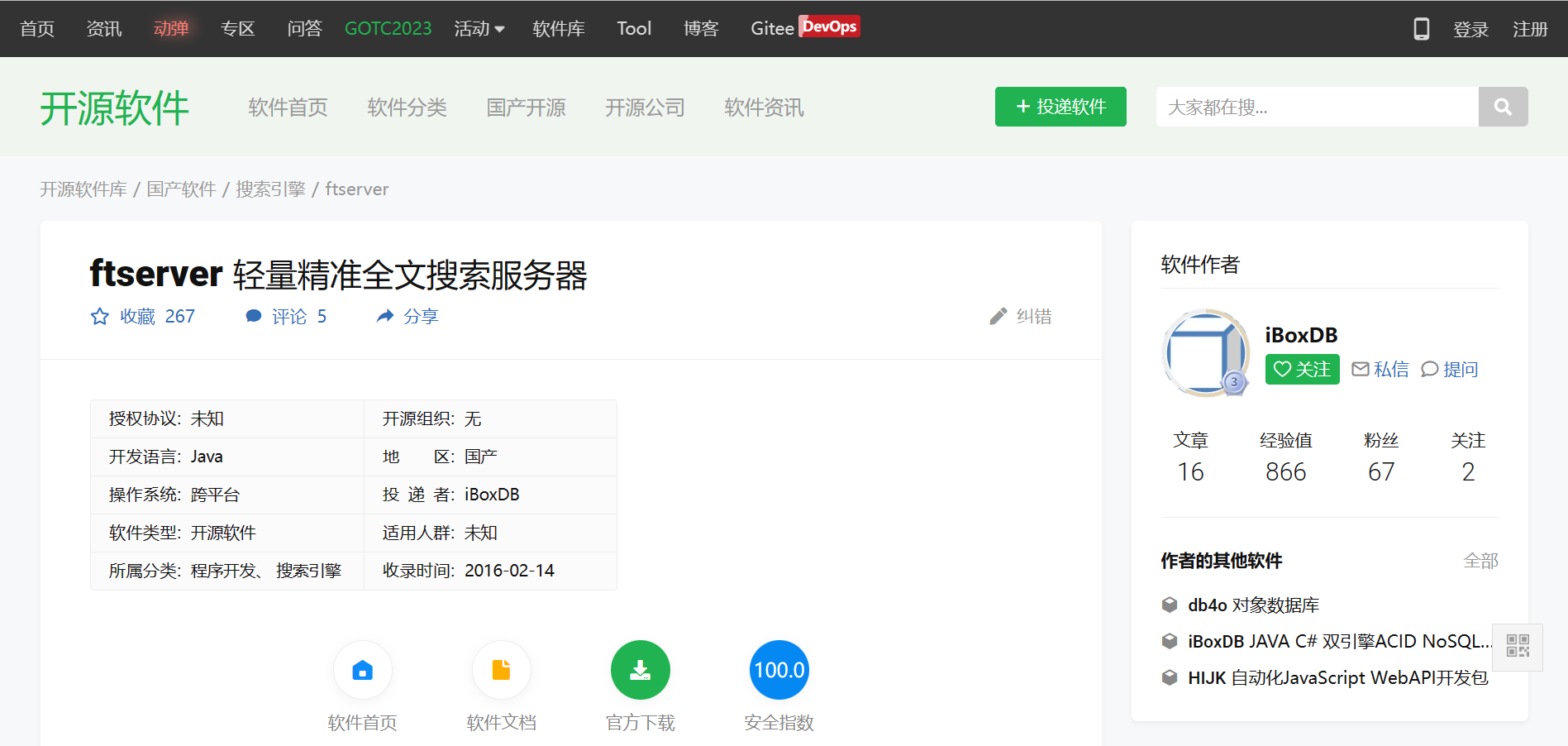Viewport: 1568px width, 746px height.
Task: Click 登录 to log in
Action: click(1470, 29)
